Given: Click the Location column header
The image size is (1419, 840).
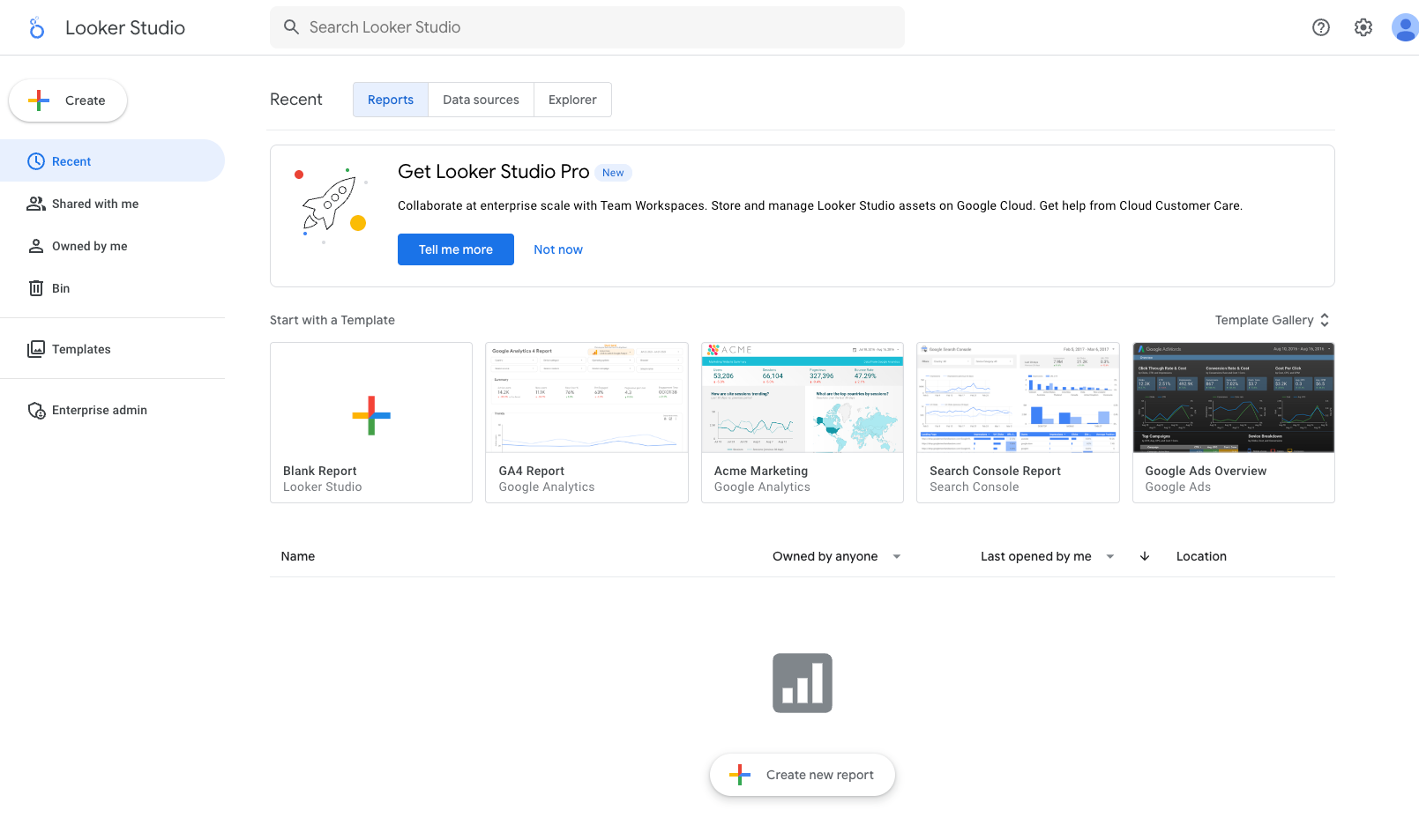Looking at the screenshot, I should pos(1201,556).
